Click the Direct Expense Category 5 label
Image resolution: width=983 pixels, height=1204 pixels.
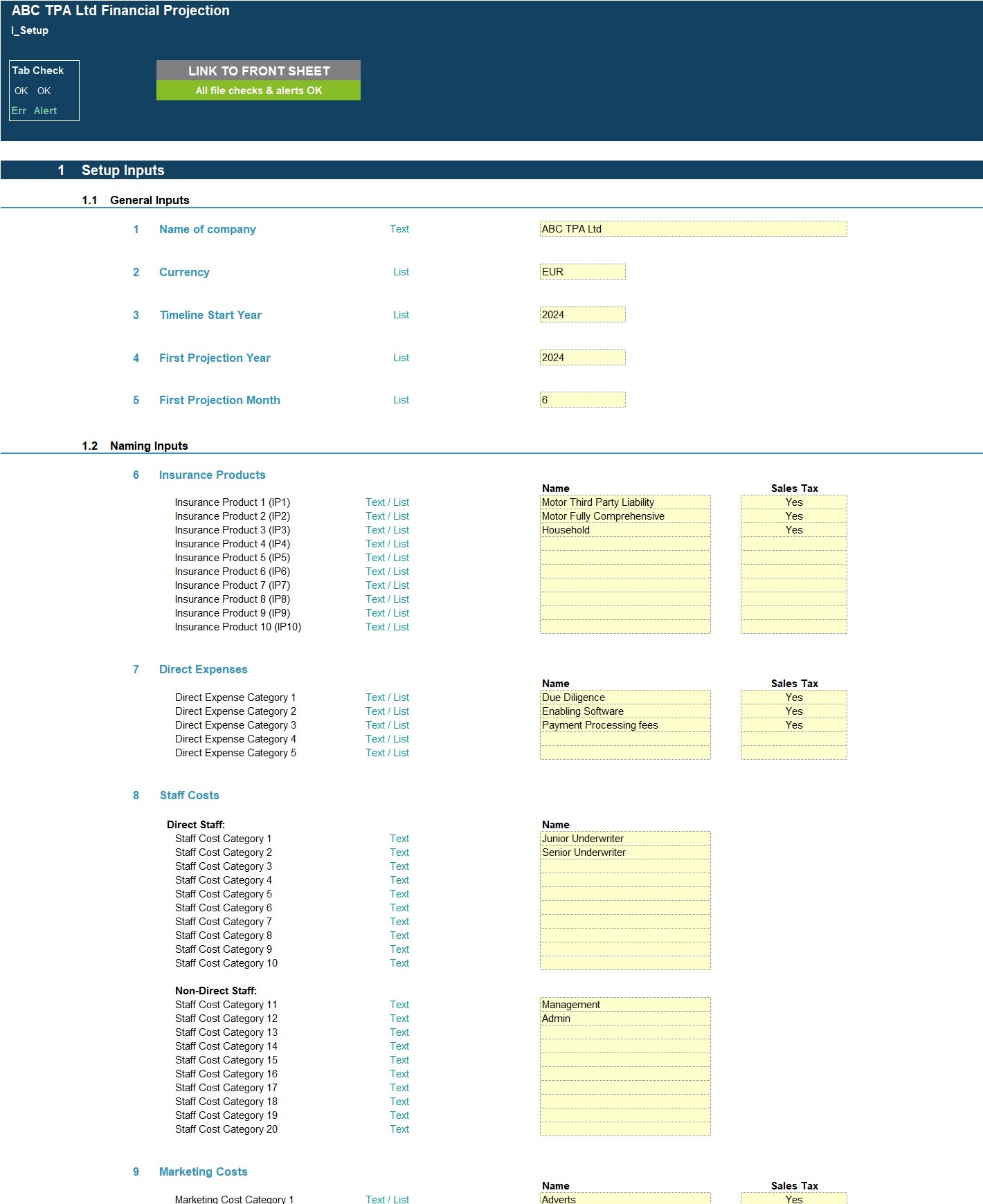pyautogui.click(x=235, y=753)
